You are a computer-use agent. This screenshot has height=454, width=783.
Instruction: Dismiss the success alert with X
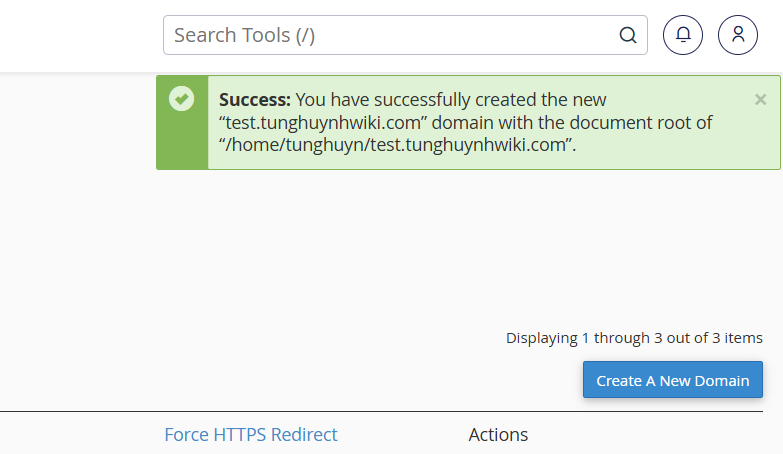[761, 99]
